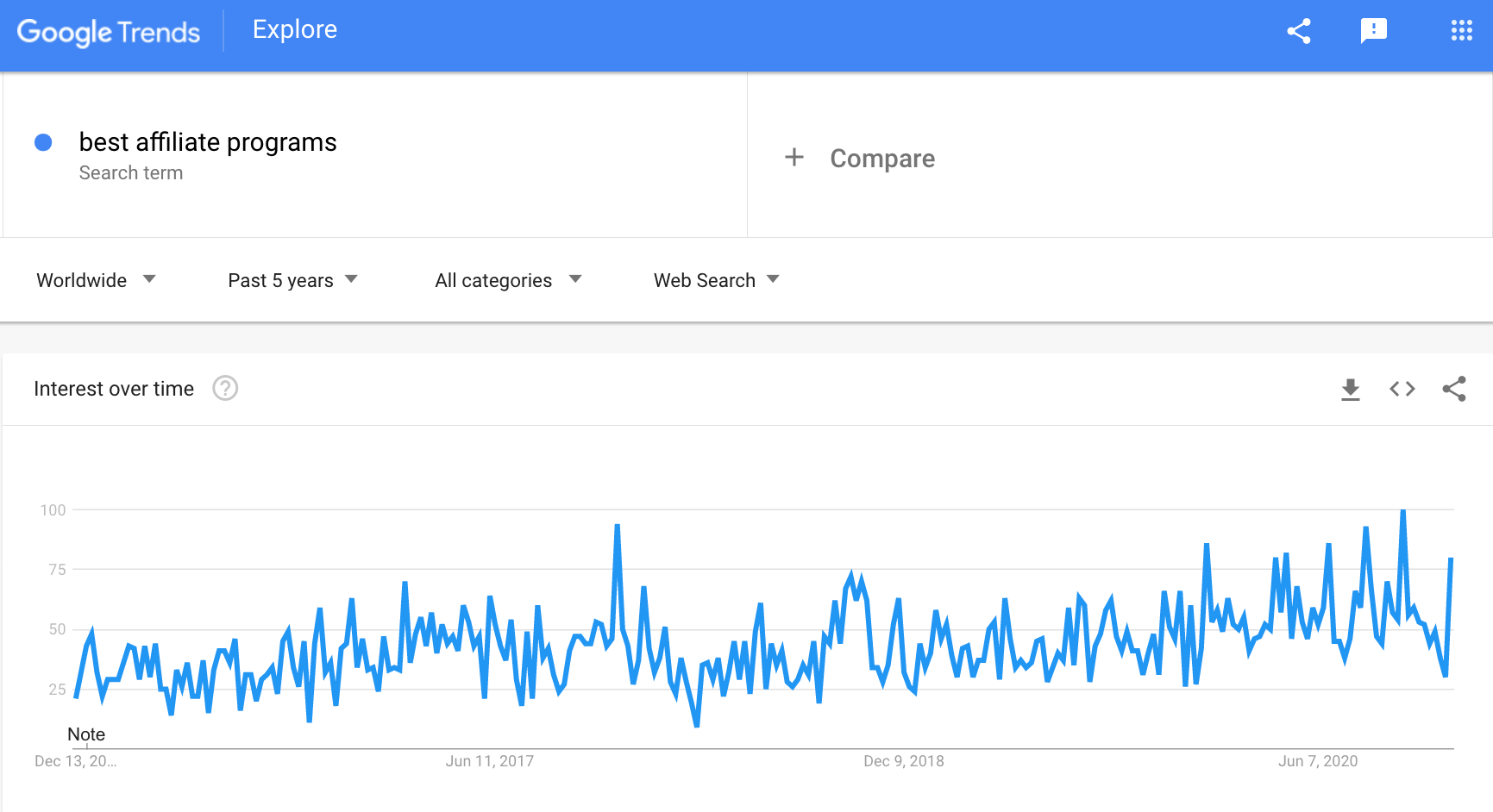Open the Web Search type dropdown
Image resolution: width=1493 pixels, height=812 pixels.
pos(716,280)
